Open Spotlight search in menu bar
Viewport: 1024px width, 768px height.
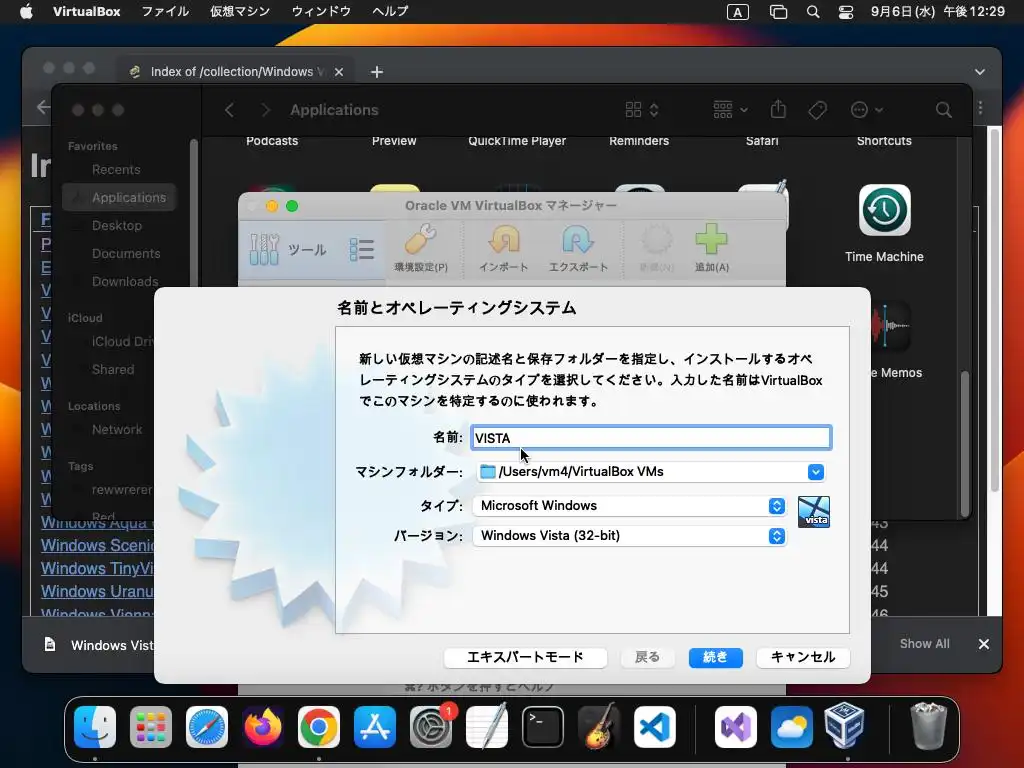click(813, 12)
